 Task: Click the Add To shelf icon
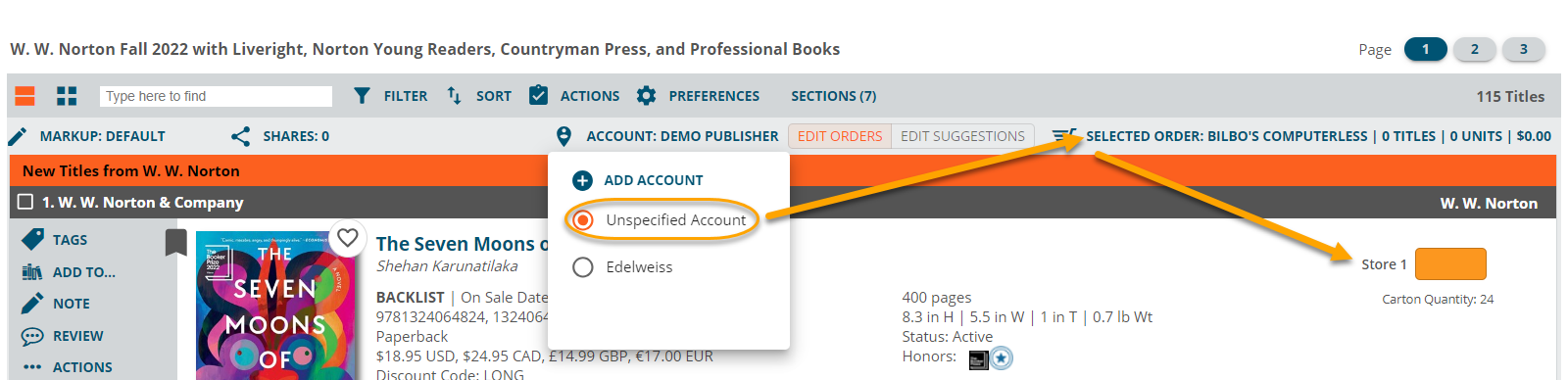pos(32,272)
